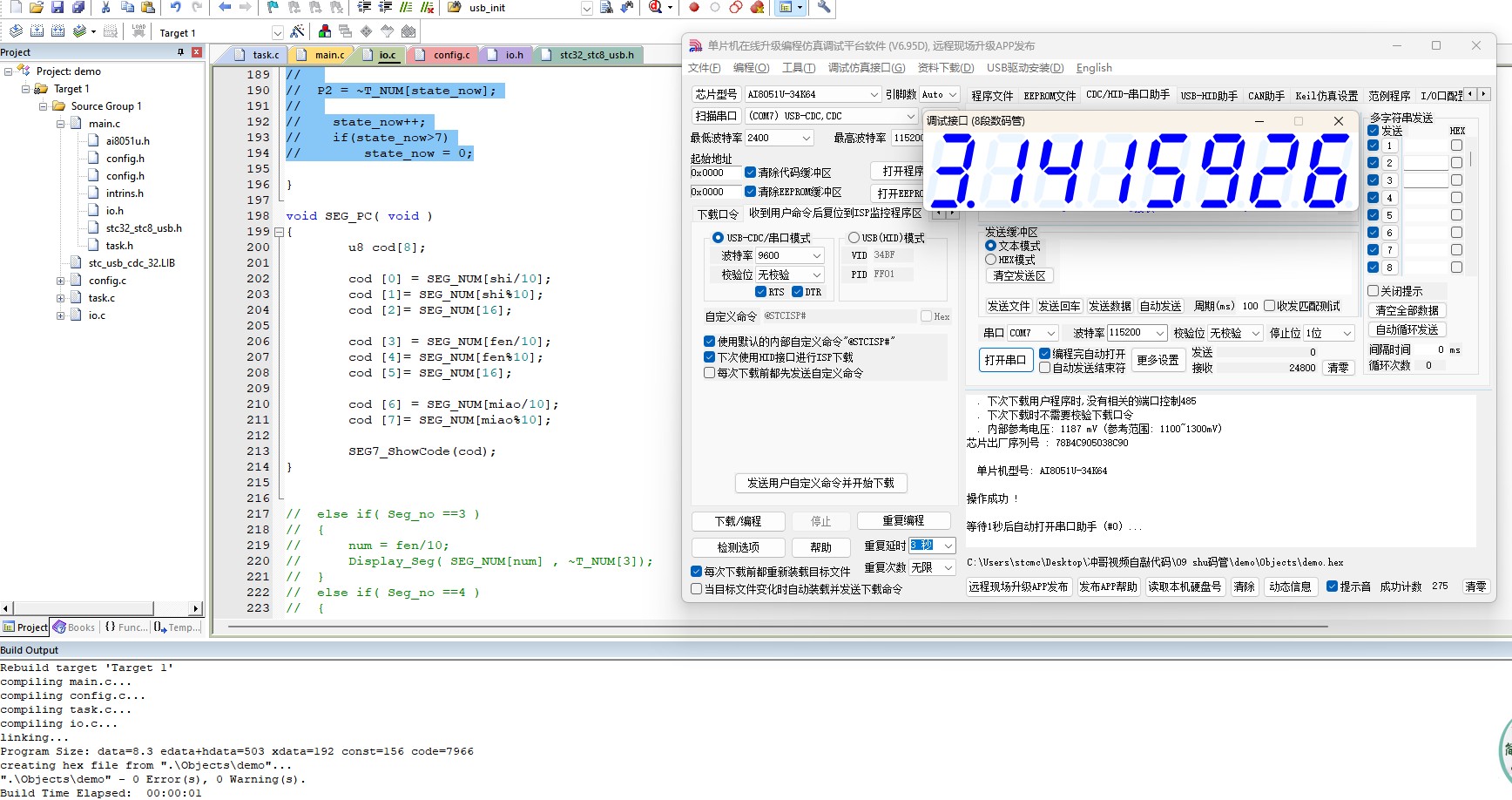
Task: Expand the config.c tree node
Action: [x=60, y=281]
